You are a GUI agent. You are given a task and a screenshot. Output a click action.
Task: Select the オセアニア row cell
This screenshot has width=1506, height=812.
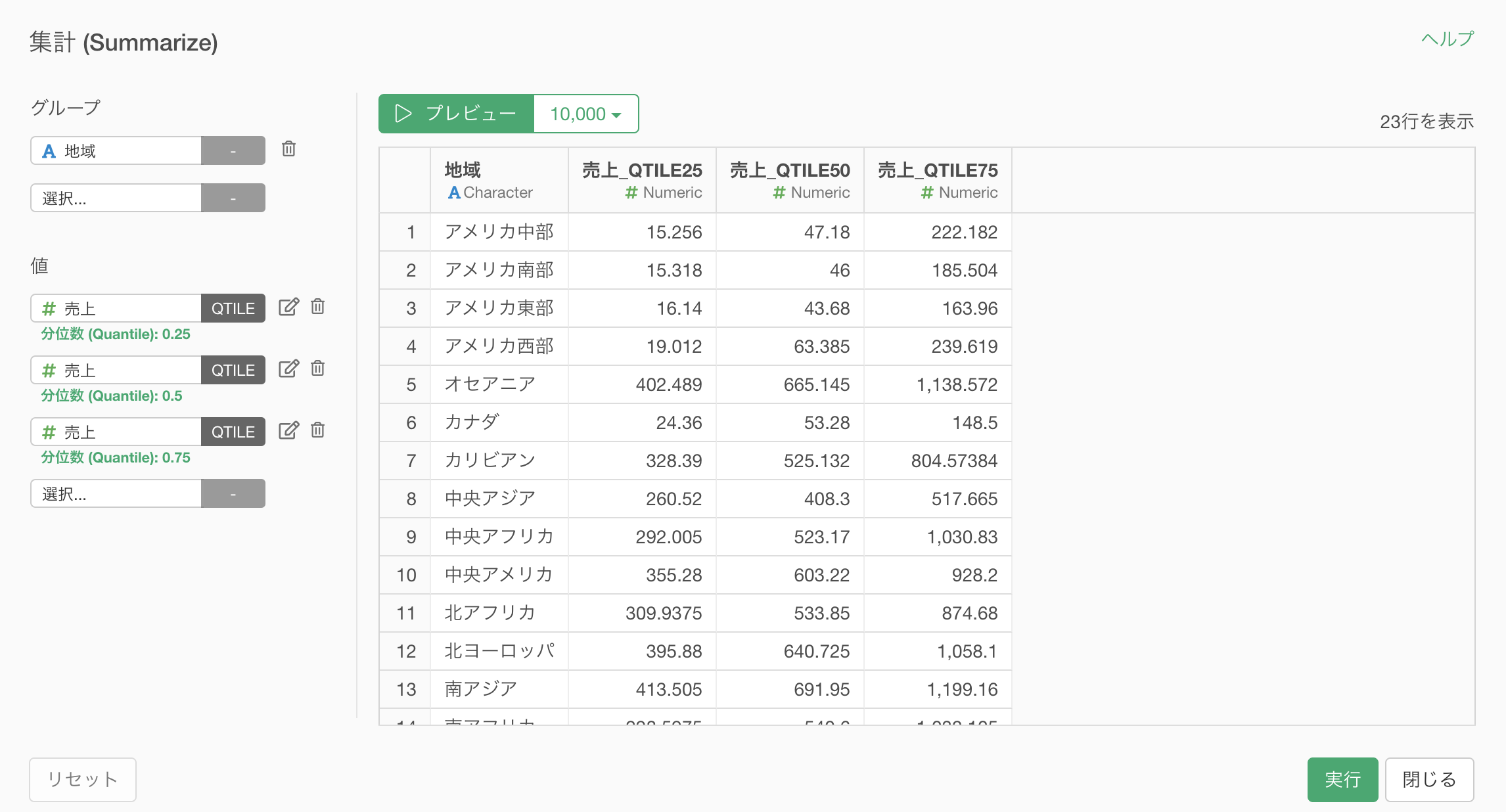490,384
